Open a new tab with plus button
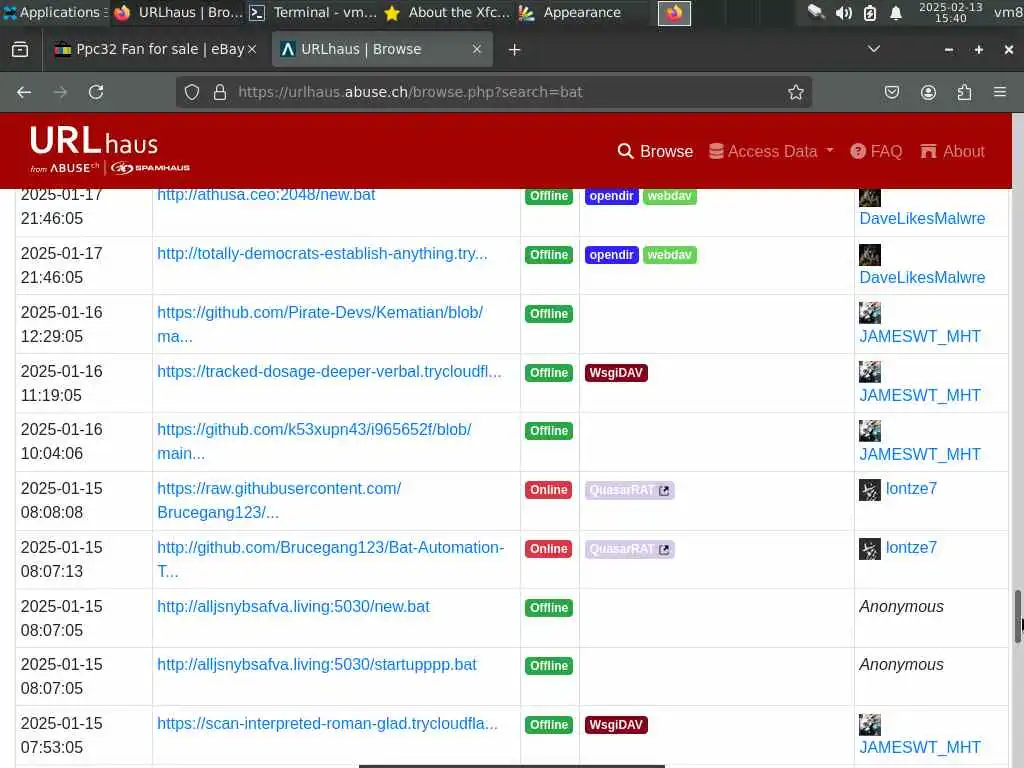Screen dimensions: 1024x768 pos(515,50)
